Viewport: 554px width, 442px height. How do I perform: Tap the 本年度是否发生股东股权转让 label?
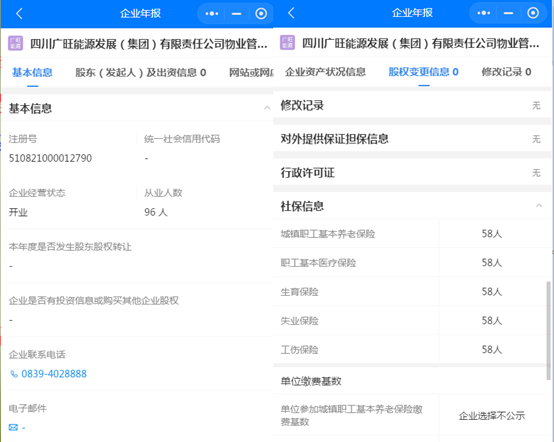[x=70, y=247]
